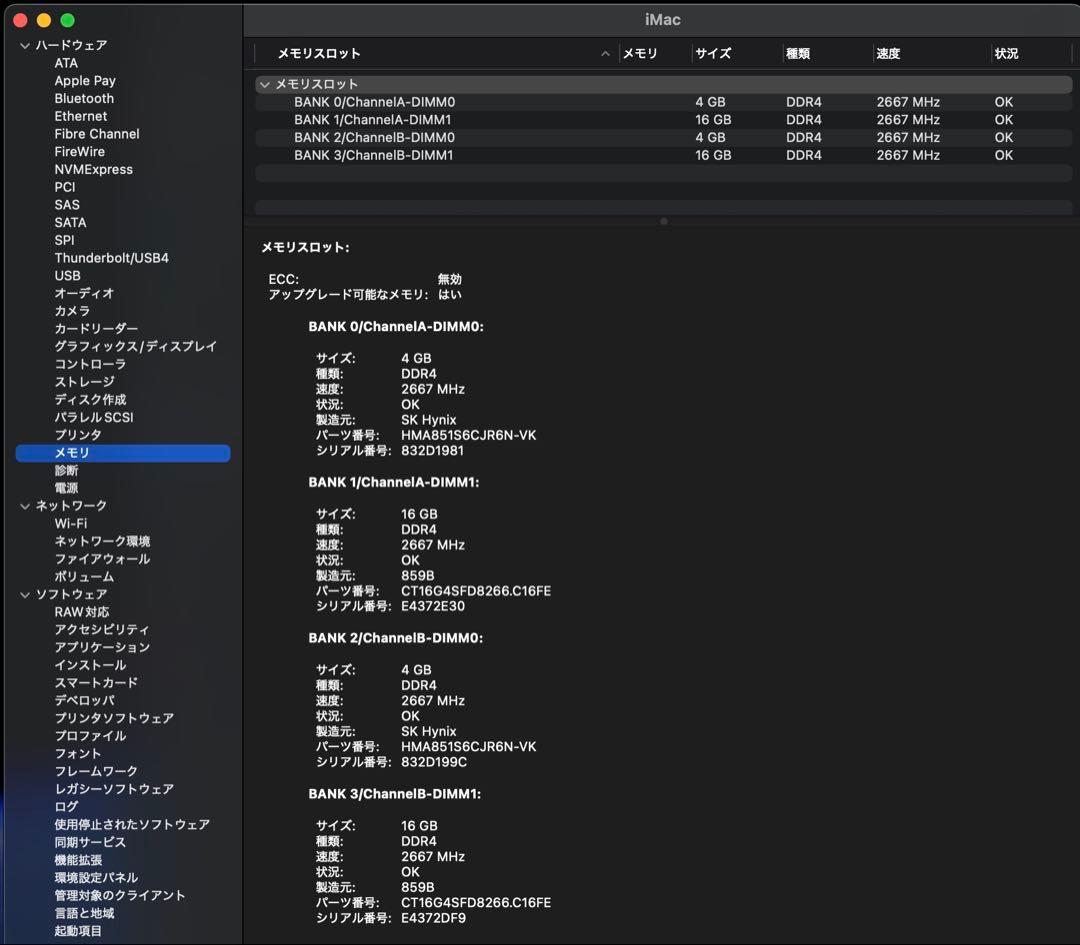Image resolution: width=1080 pixels, height=945 pixels.
Task: Click the sort chevron on メモリスロット column
Action: coord(605,53)
